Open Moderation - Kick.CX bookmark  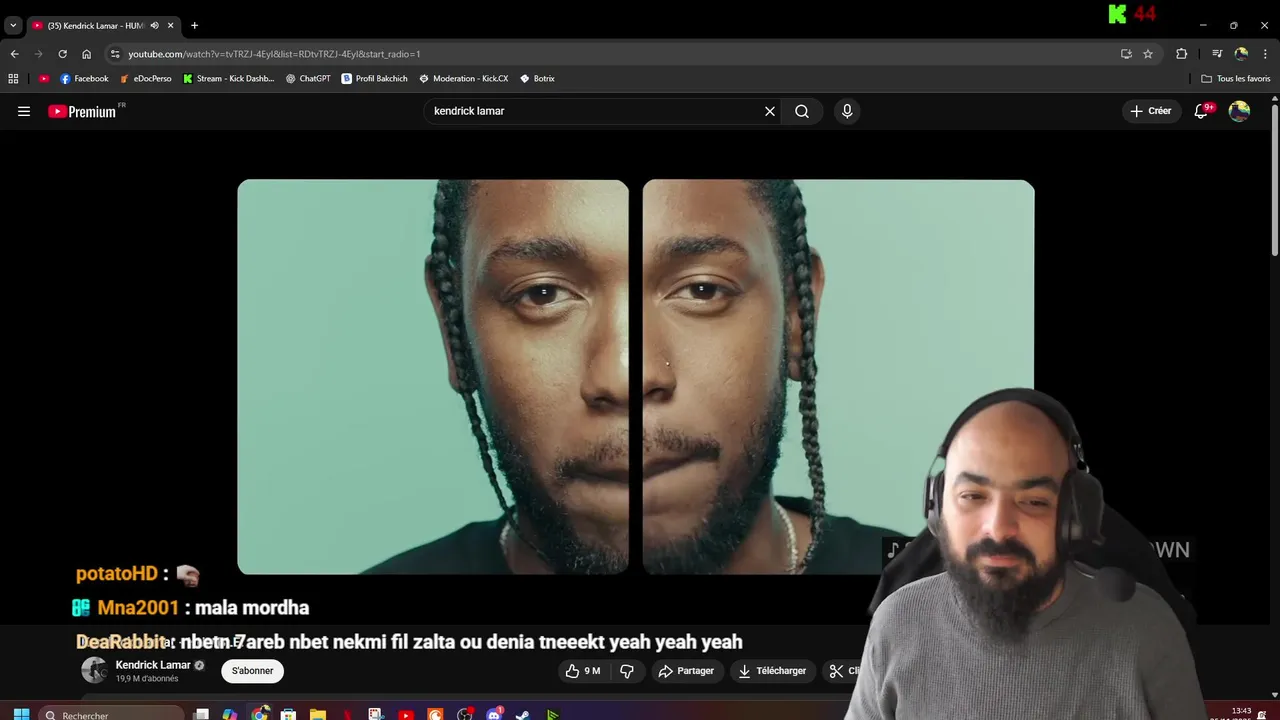(x=464, y=78)
